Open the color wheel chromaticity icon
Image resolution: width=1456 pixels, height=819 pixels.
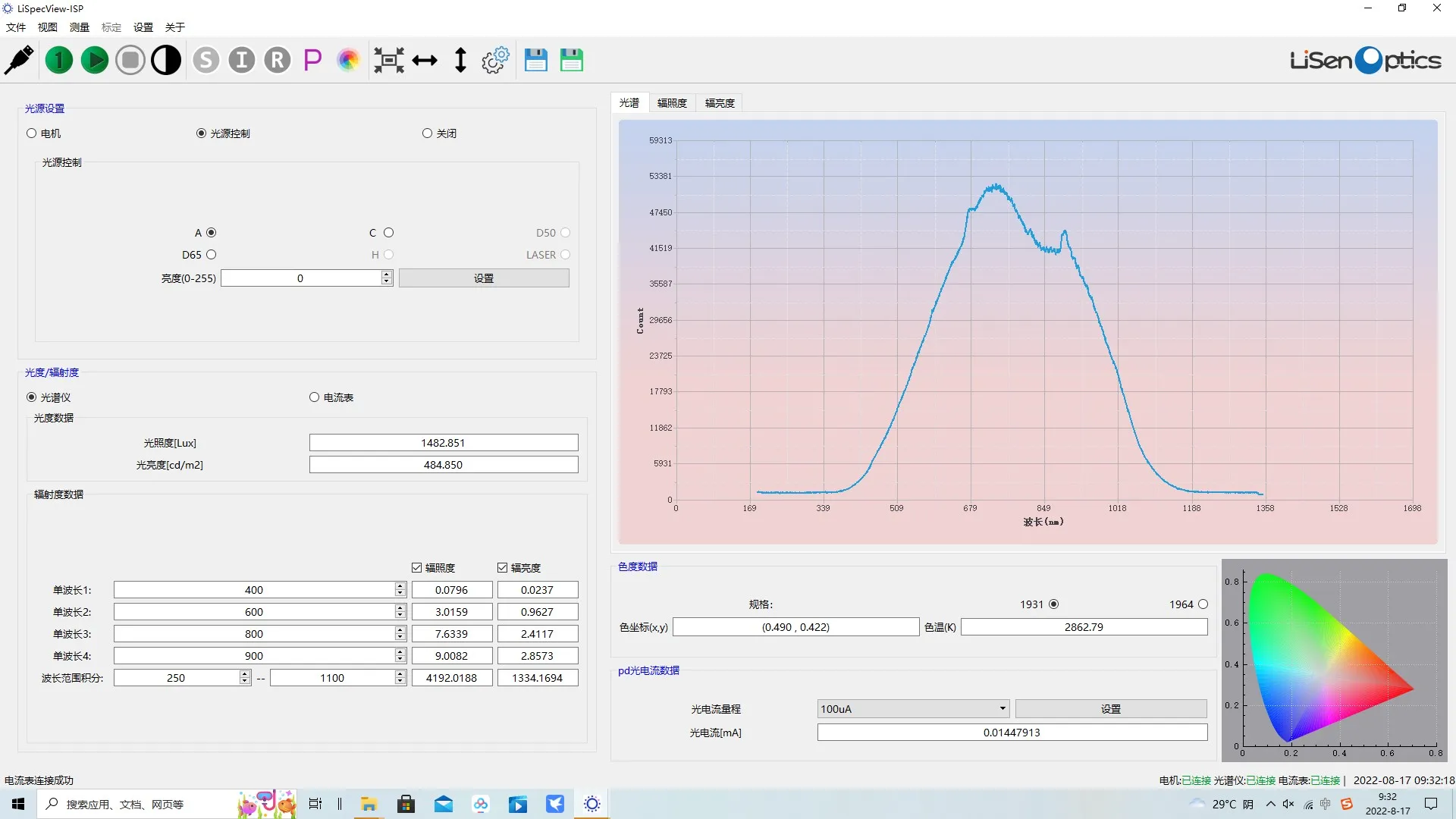348,60
